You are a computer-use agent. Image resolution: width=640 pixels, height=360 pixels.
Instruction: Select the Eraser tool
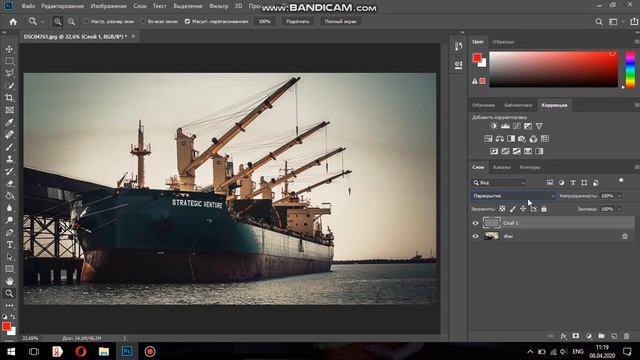tap(9, 184)
